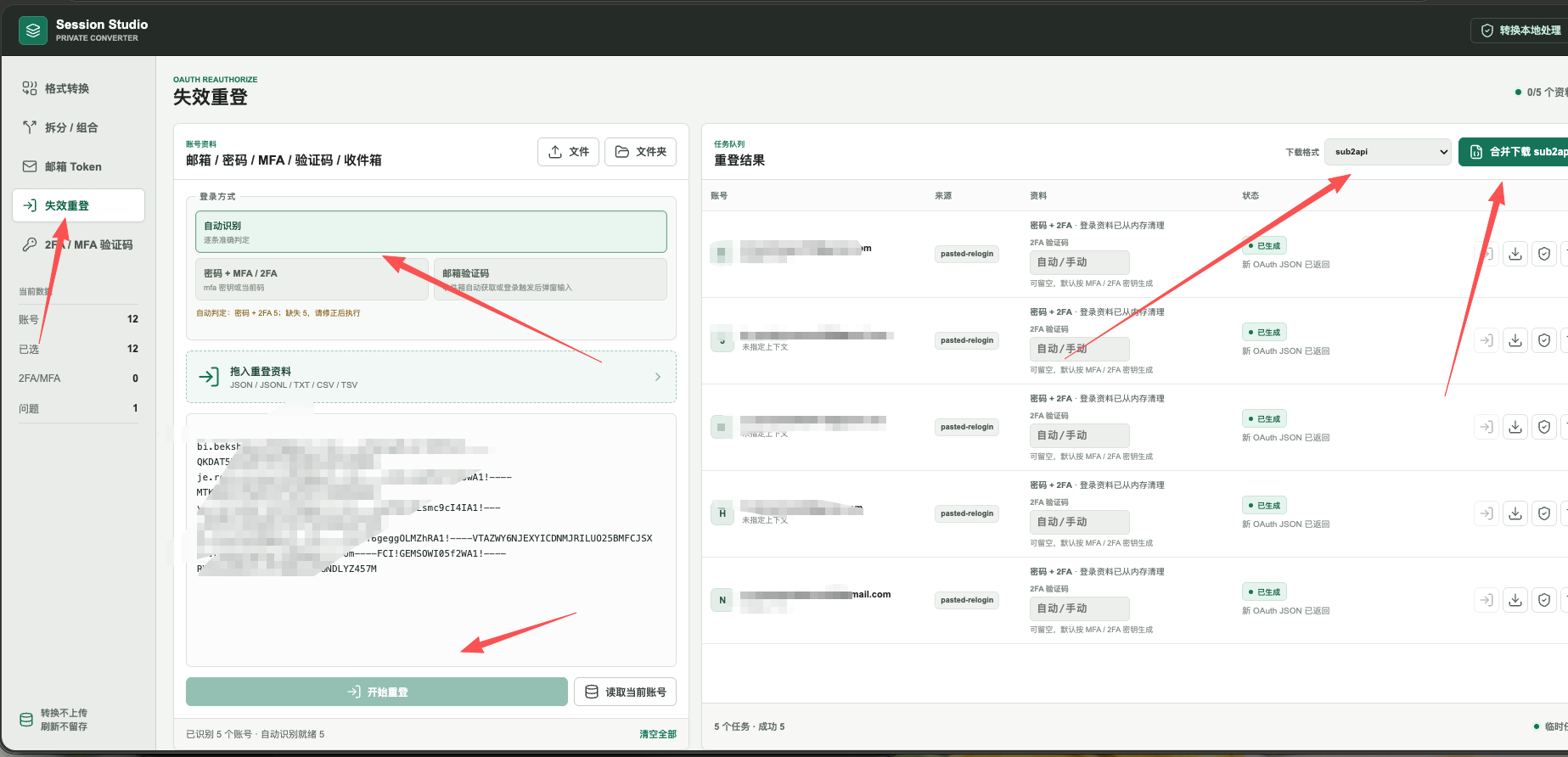This screenshot has width=1568, height=757.
Task: Download the result of the second account row
Action: coord(1515,340)
